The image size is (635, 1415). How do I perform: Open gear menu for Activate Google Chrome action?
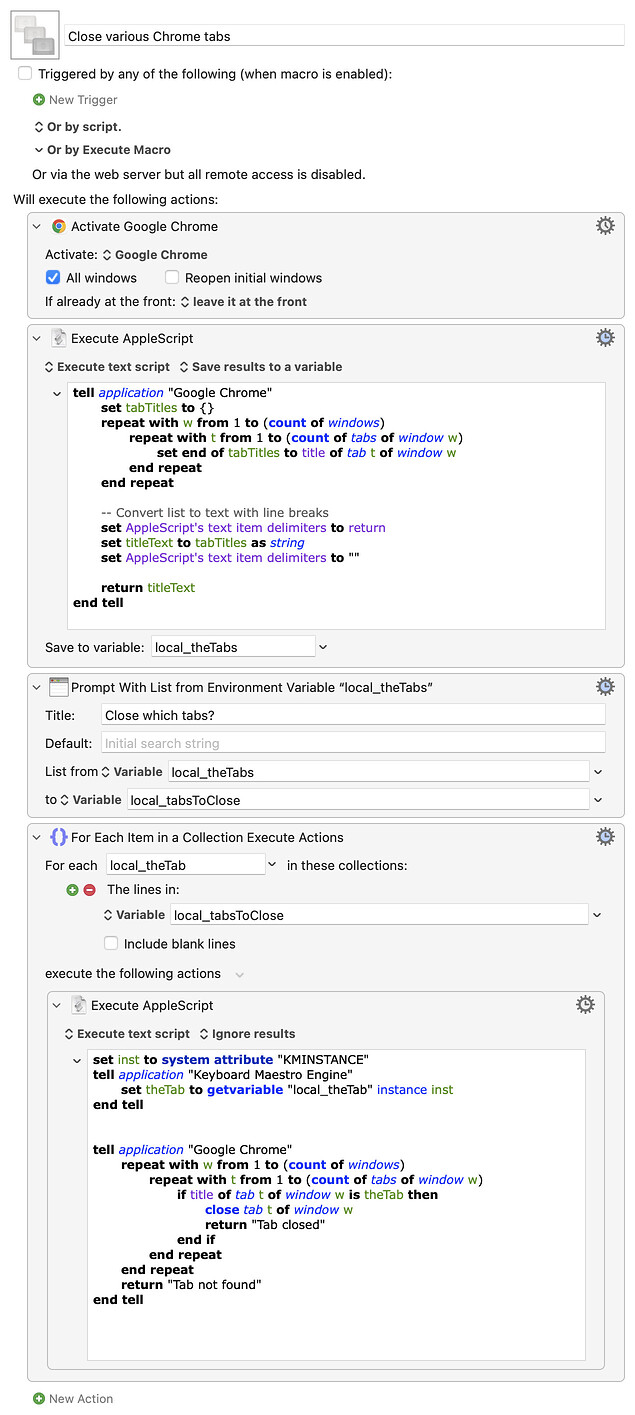605,226
